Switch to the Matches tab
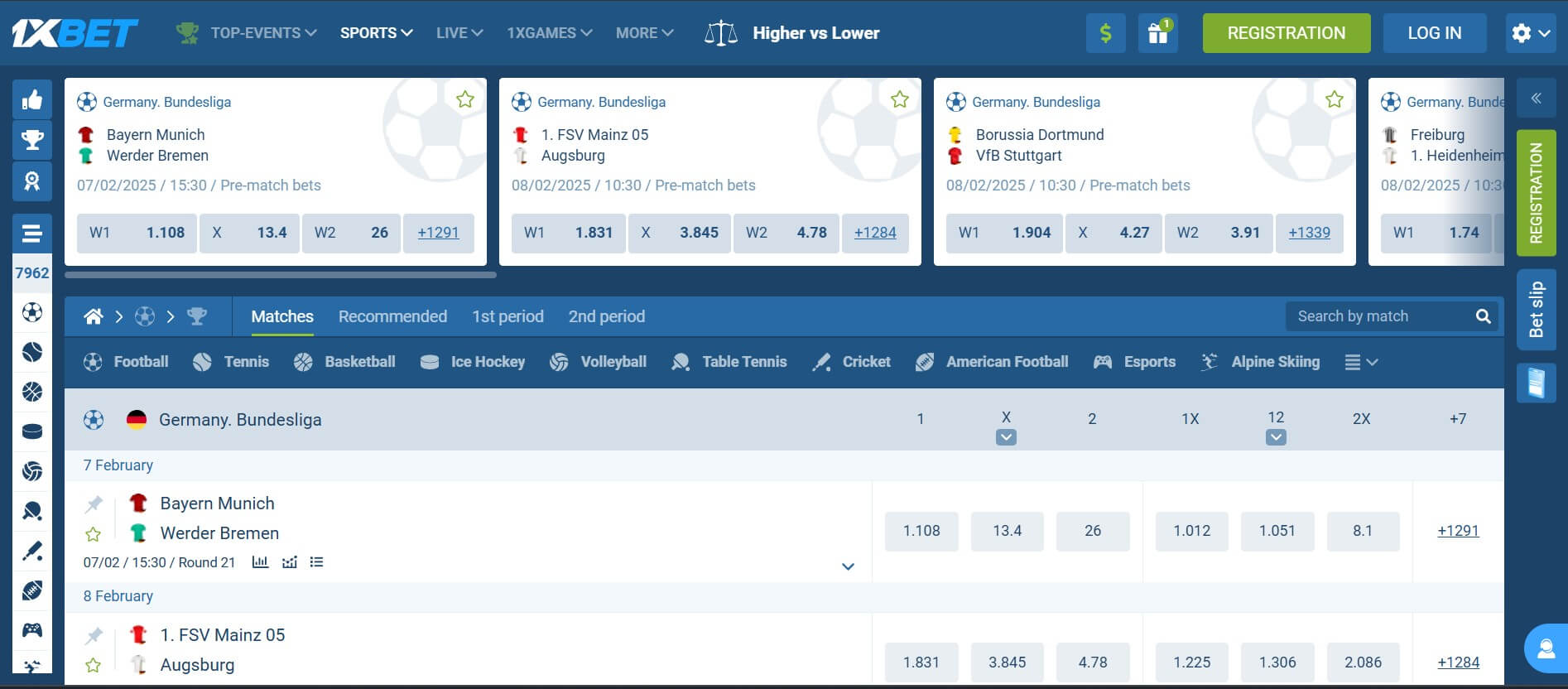 (282, 316)
